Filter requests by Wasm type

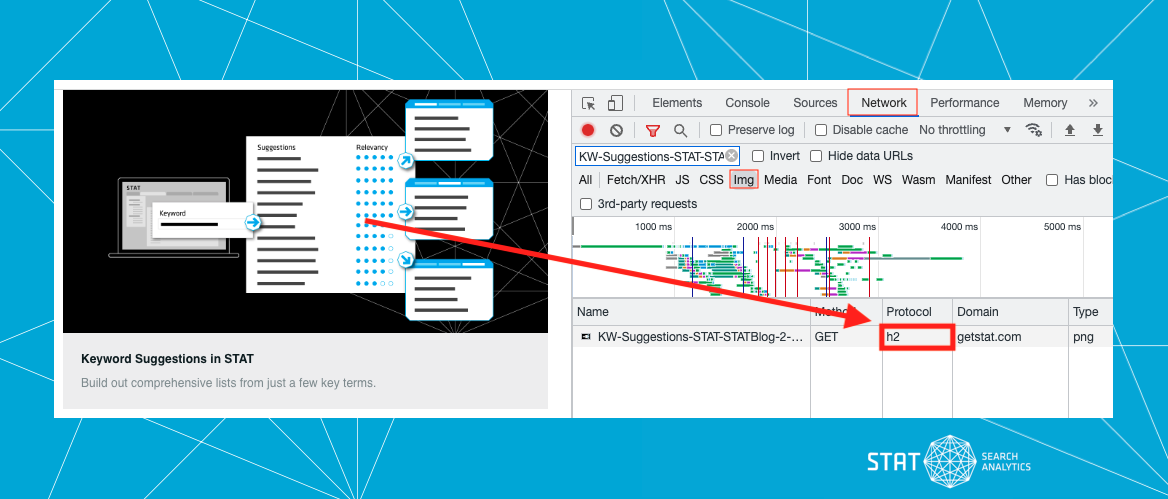coord(918,179)
